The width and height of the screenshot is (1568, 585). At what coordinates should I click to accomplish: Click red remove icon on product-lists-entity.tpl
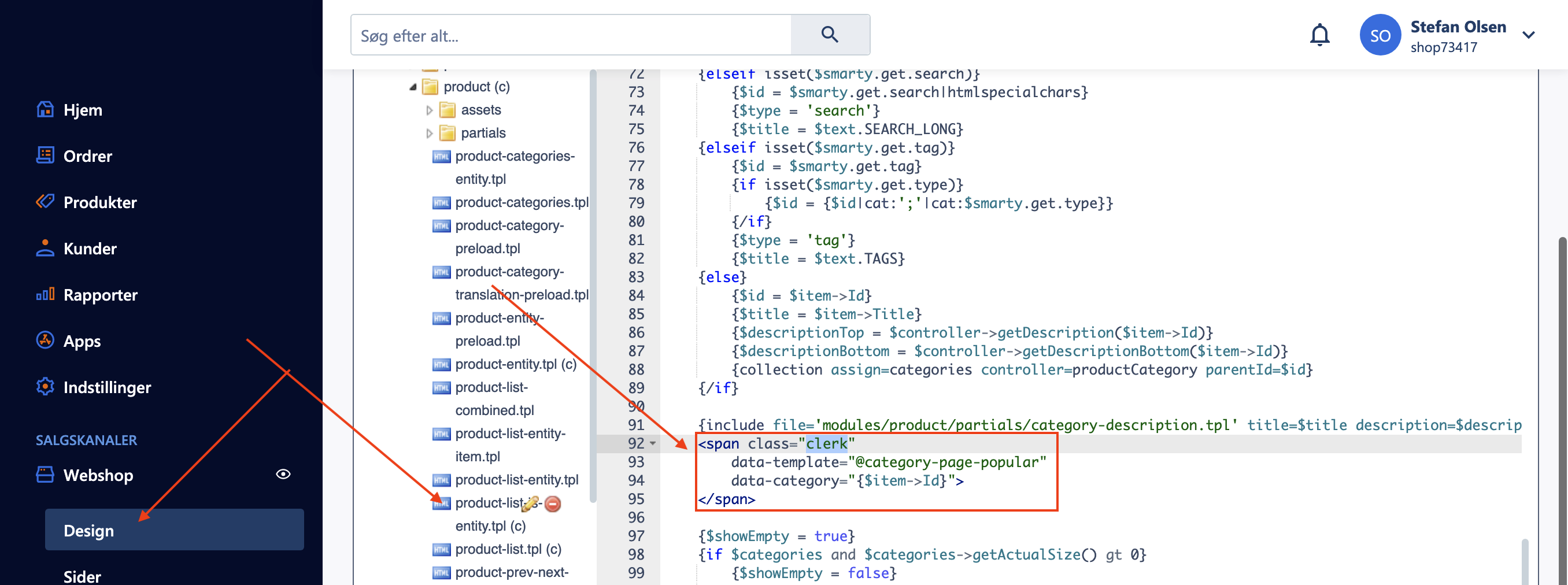(553, 503)
